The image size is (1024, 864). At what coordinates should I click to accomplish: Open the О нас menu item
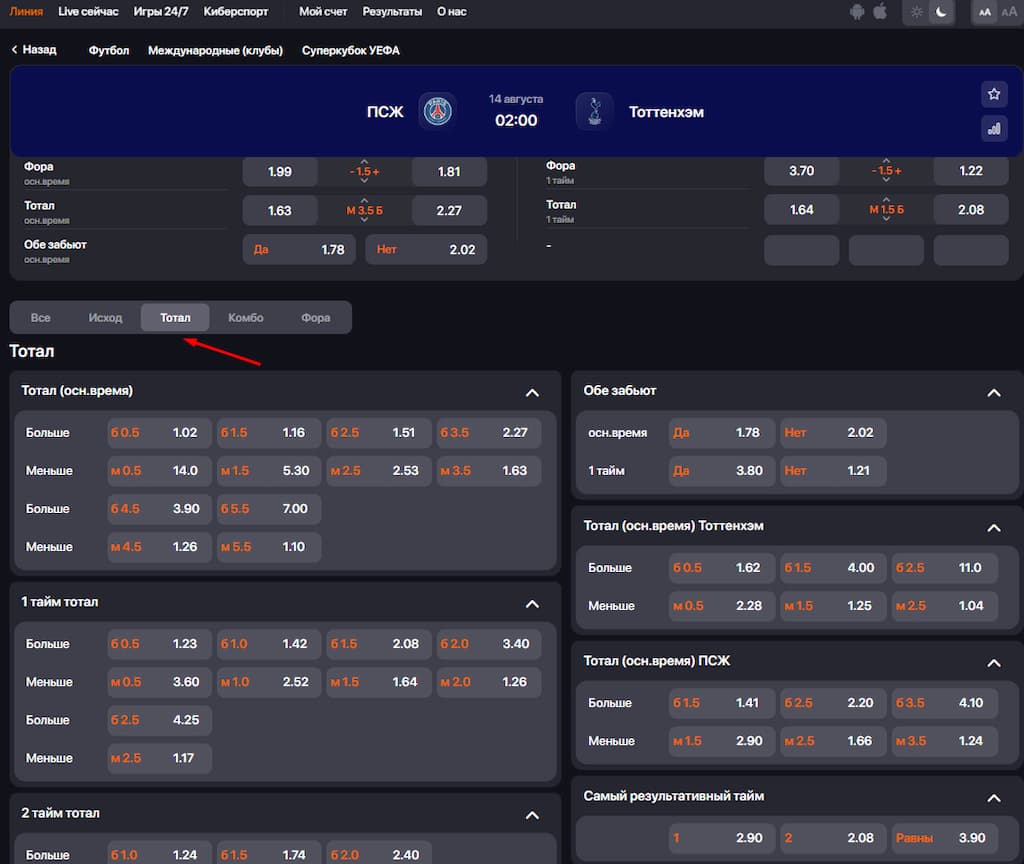(x=451, y=11)
